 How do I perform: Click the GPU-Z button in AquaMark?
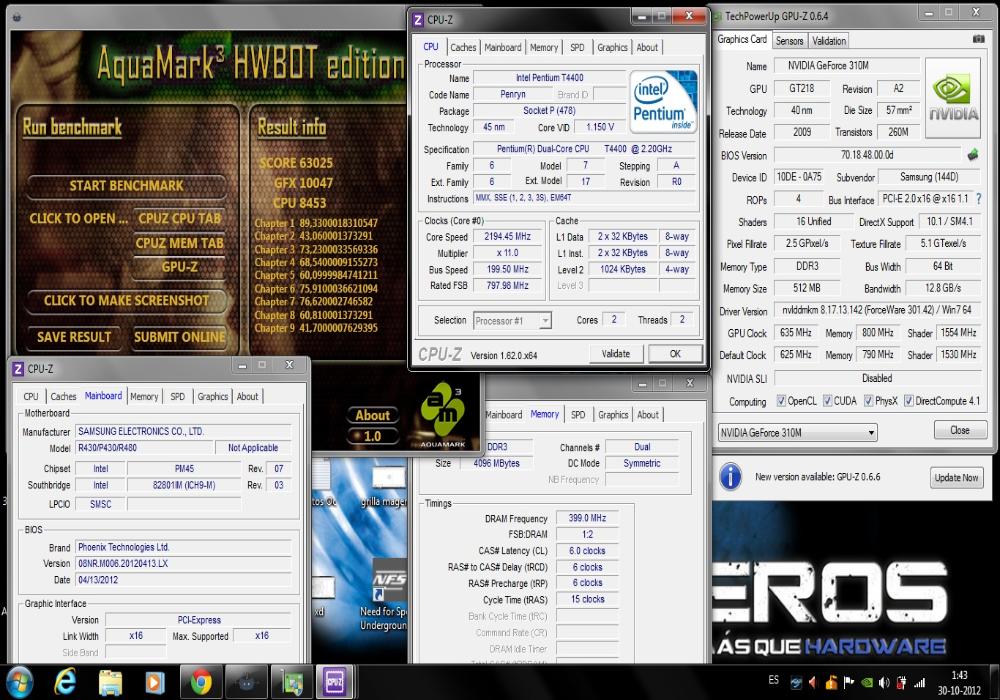[x=180, y=266]
